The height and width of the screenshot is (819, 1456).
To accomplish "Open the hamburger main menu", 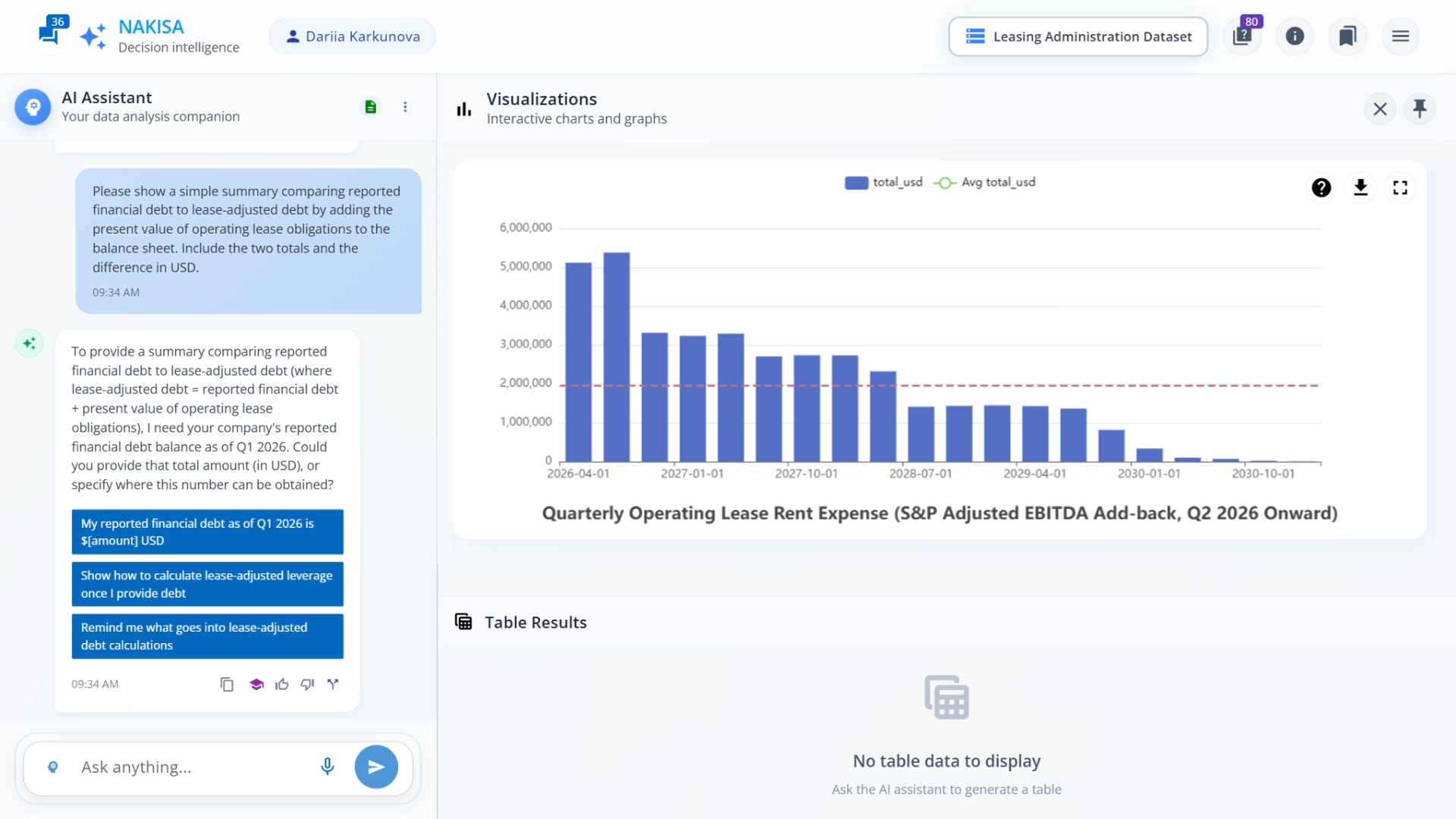I will (x=1400, y=36).
